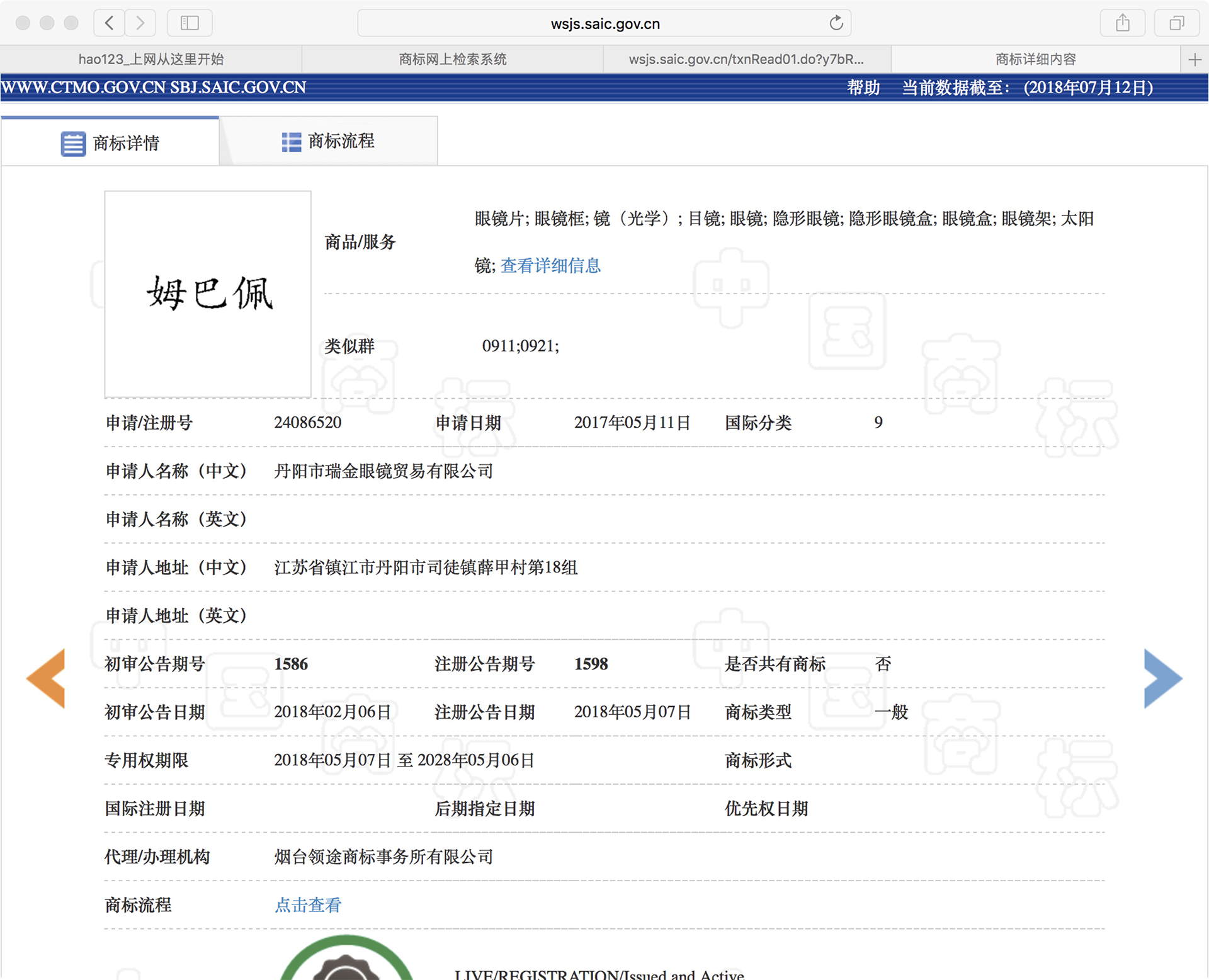1209x980 pixels.
Task: Select preliminary announcement number 1586
Action: click(x=291, y=664)
